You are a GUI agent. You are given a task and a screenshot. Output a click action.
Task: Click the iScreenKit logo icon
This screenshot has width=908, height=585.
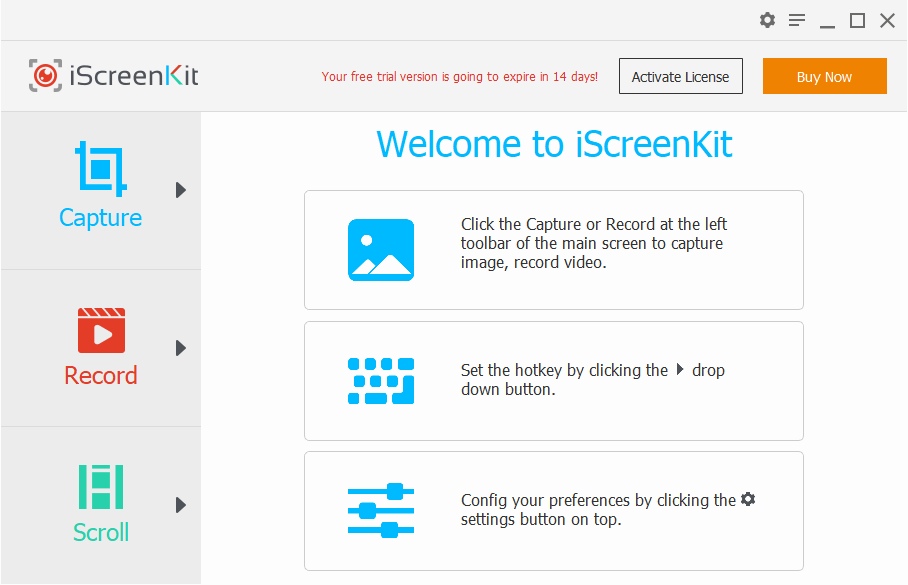(45, 76)
